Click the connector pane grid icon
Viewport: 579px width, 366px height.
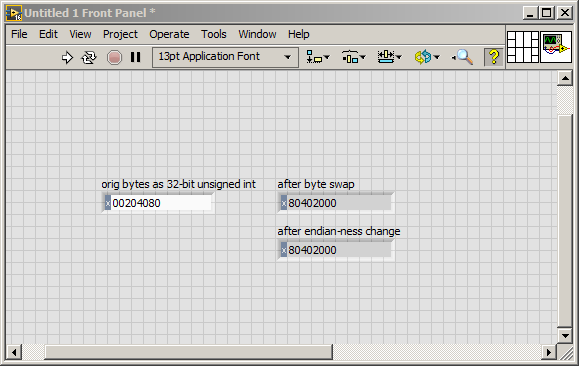pyautogui.click(x=523, y=47)
